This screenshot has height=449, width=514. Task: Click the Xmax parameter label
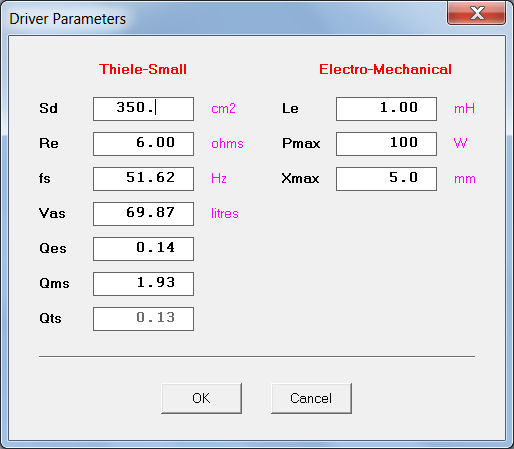(x=300, y=179)
